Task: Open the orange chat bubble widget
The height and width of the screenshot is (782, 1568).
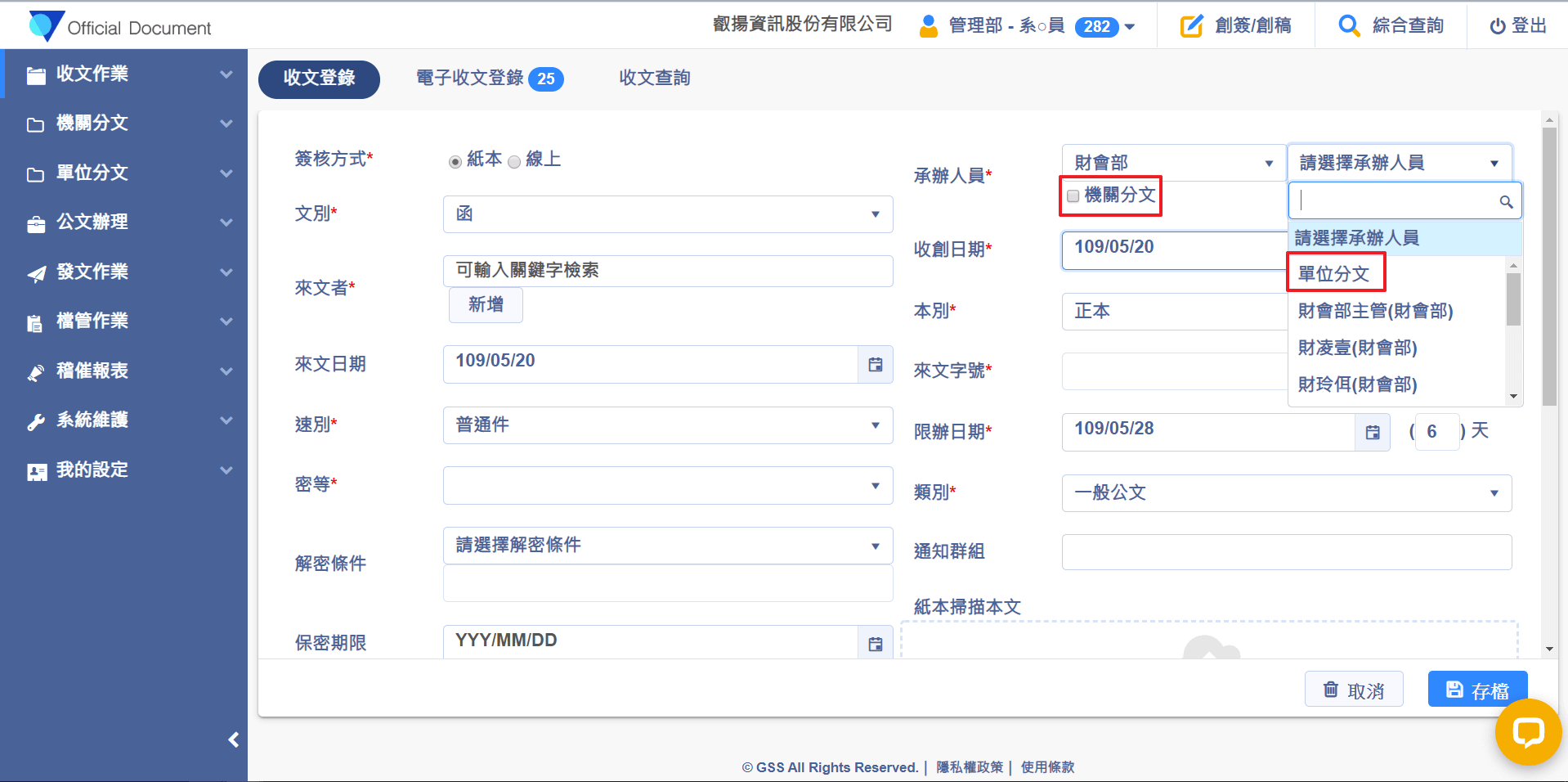Action: pos(1527,731)
